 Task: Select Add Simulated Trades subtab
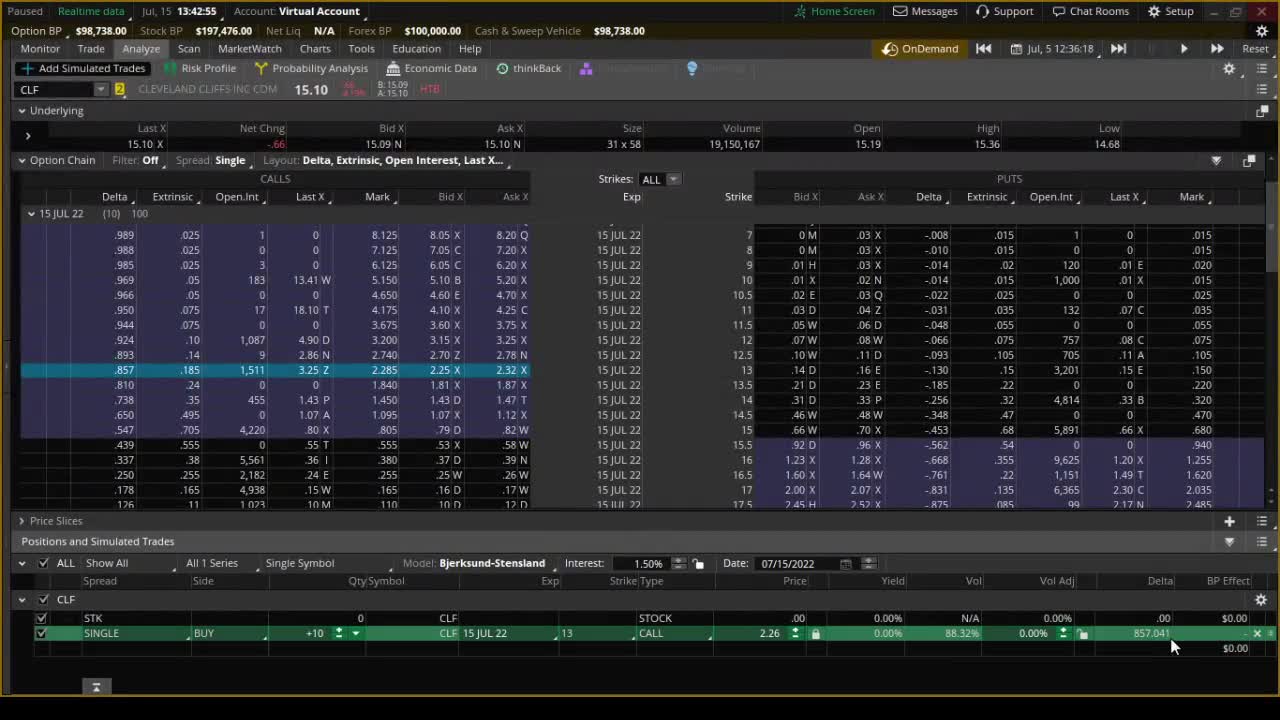(x=83, y=68)
